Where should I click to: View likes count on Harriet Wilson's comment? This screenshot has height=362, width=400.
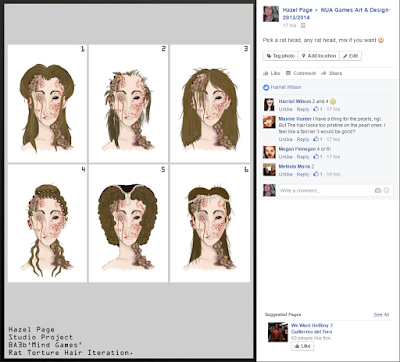click(317, 109)
